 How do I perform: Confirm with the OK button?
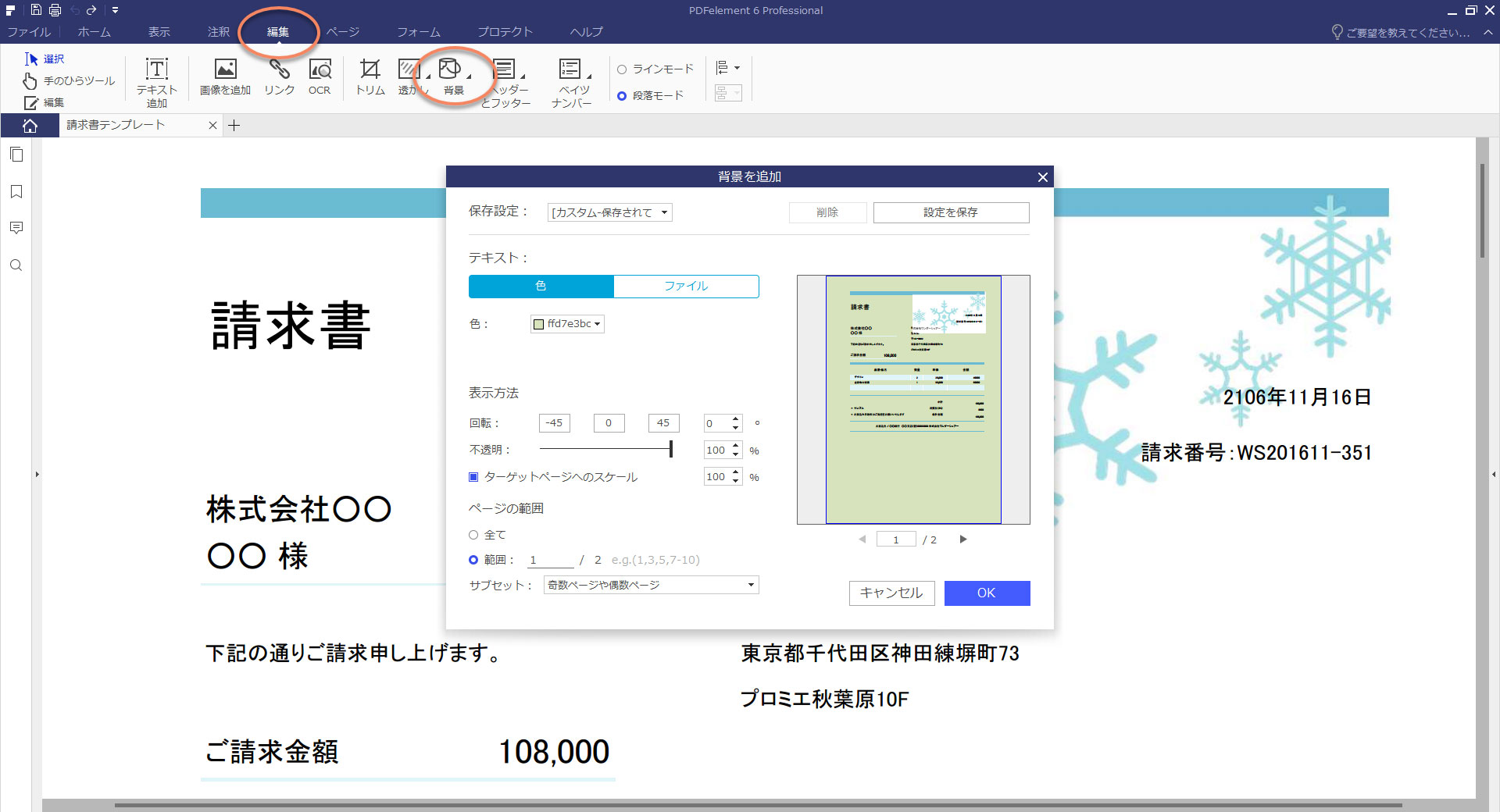tap(987, 593)
